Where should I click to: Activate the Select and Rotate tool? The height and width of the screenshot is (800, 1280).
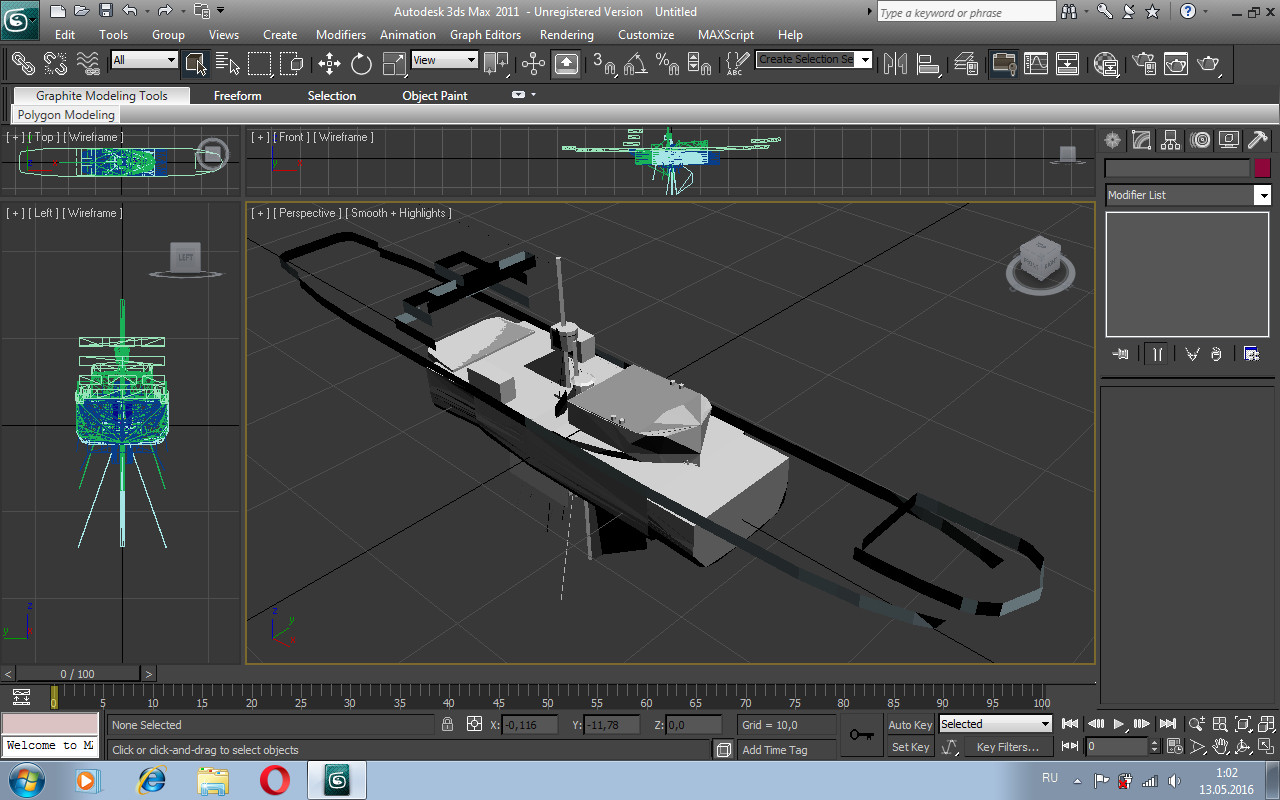coord(361,64)
